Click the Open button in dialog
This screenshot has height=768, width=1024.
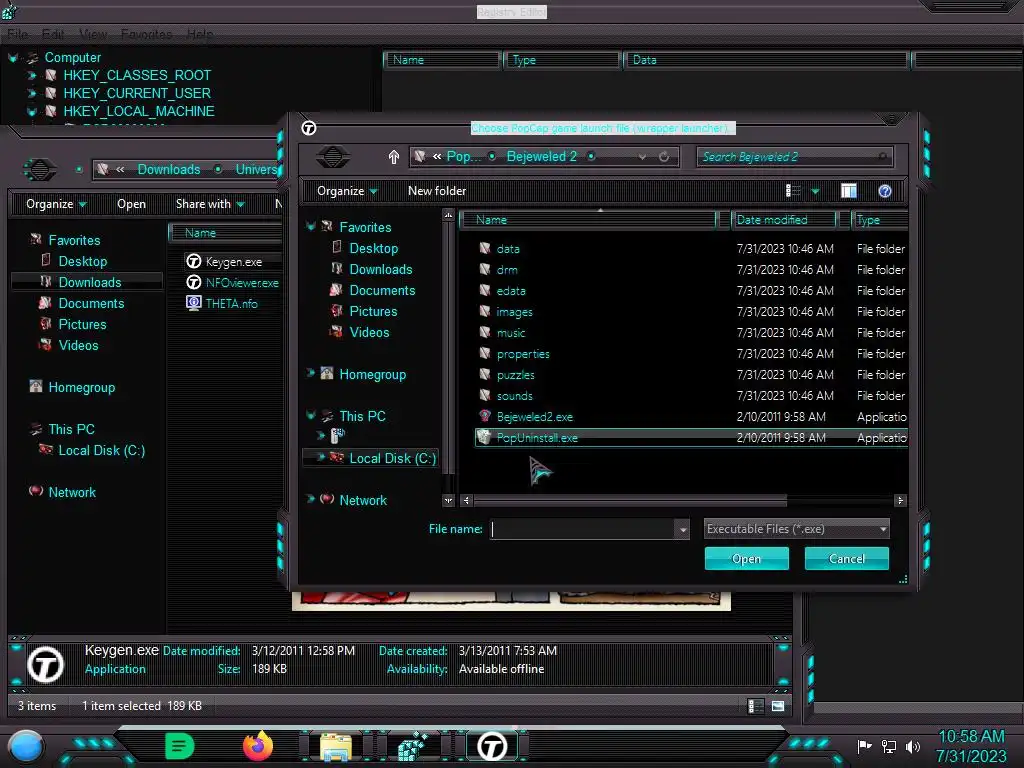(x=746, y=558)
